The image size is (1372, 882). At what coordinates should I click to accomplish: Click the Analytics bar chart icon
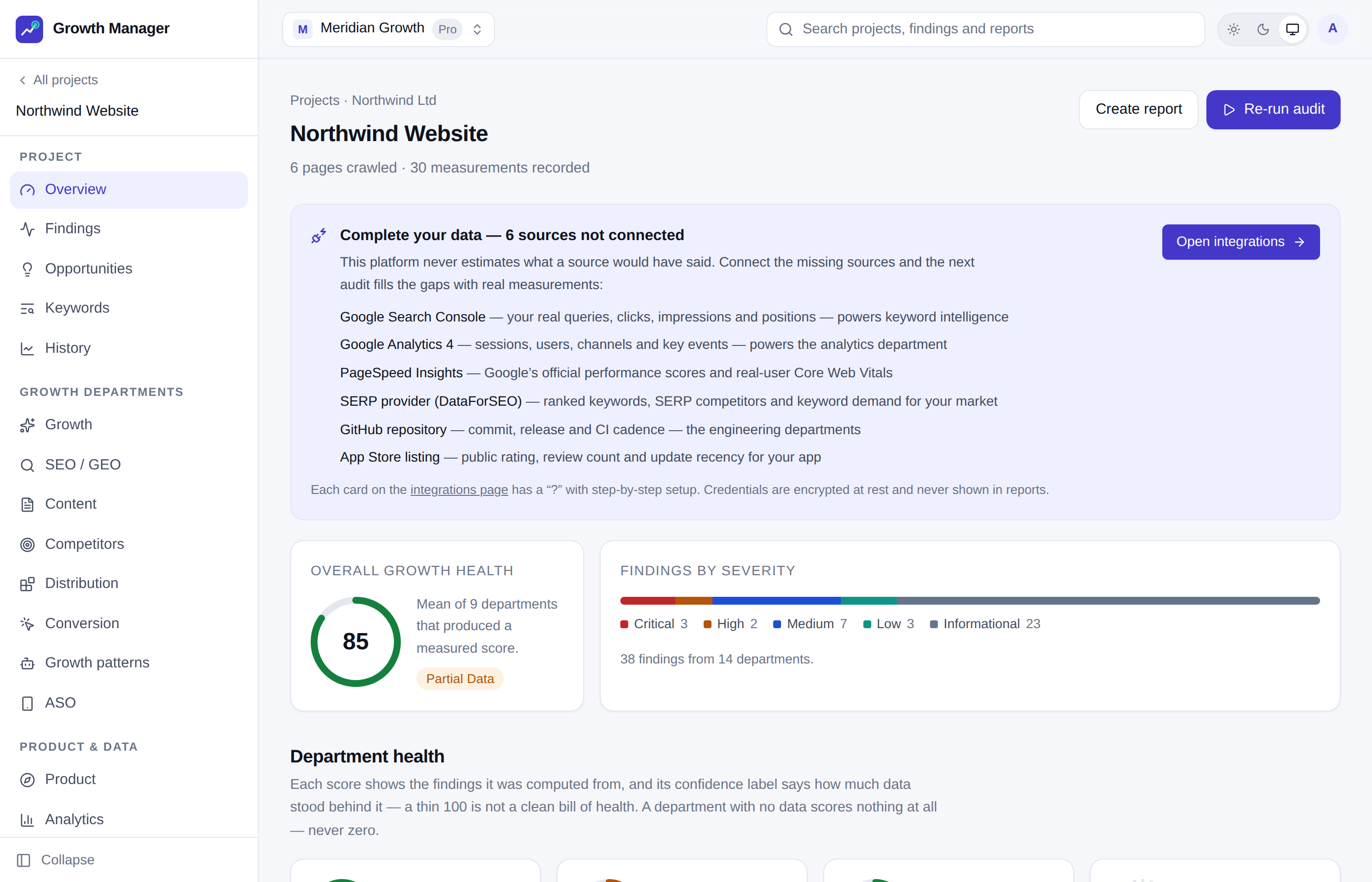(27, 820)
